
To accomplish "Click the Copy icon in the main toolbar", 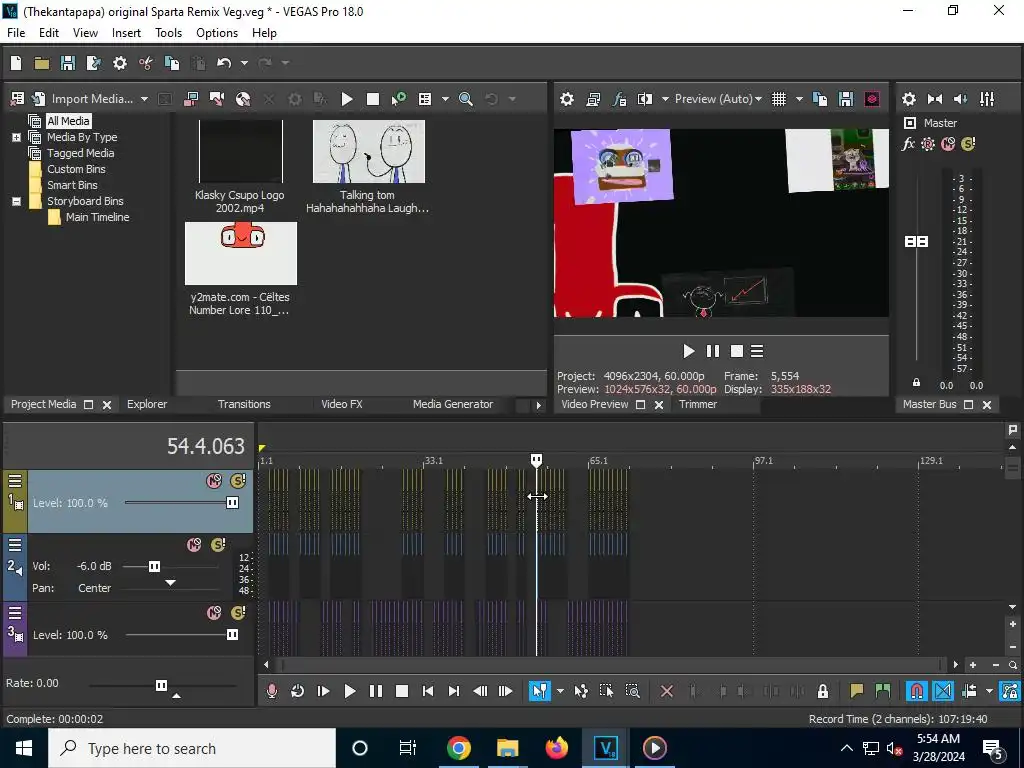I will tap(172, 63).
